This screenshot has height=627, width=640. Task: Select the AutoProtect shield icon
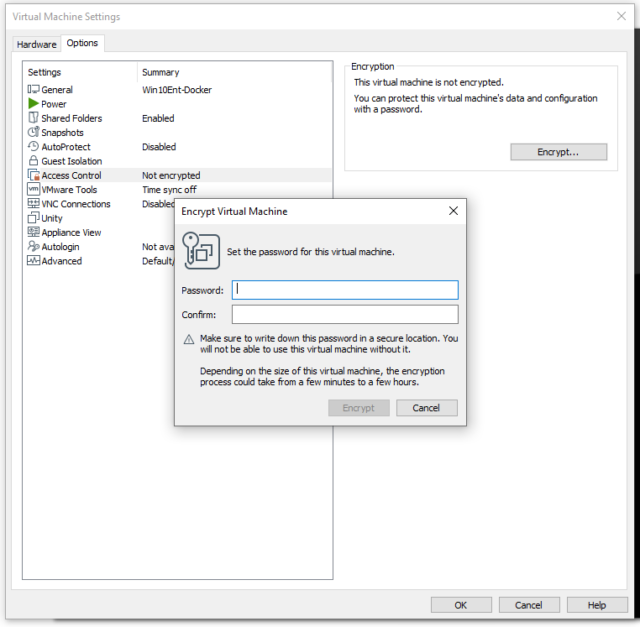coord(33,147)
